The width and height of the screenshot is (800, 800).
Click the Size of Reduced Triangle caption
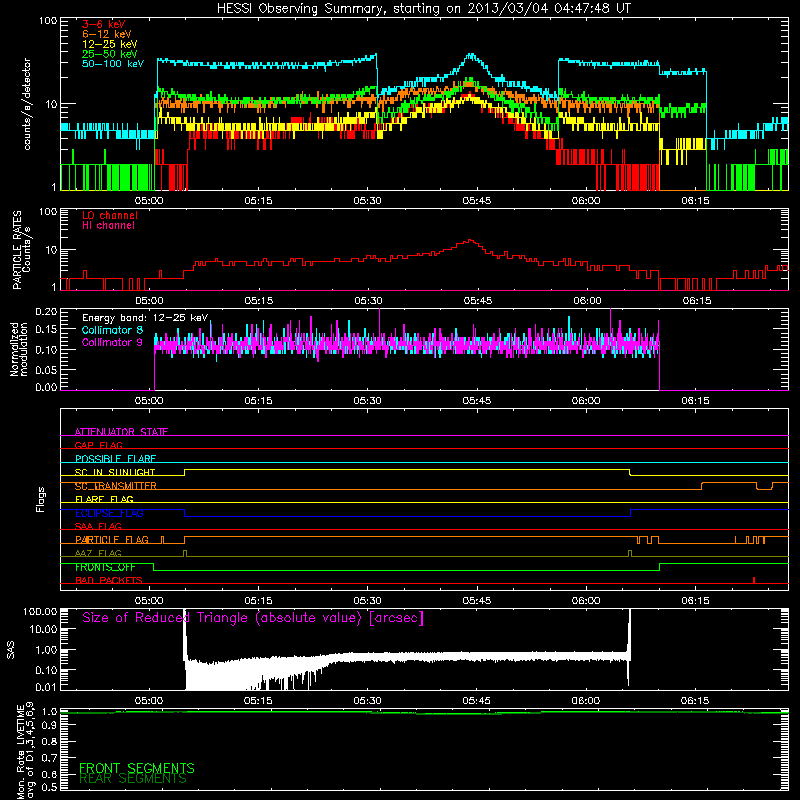tap(253, 618)
